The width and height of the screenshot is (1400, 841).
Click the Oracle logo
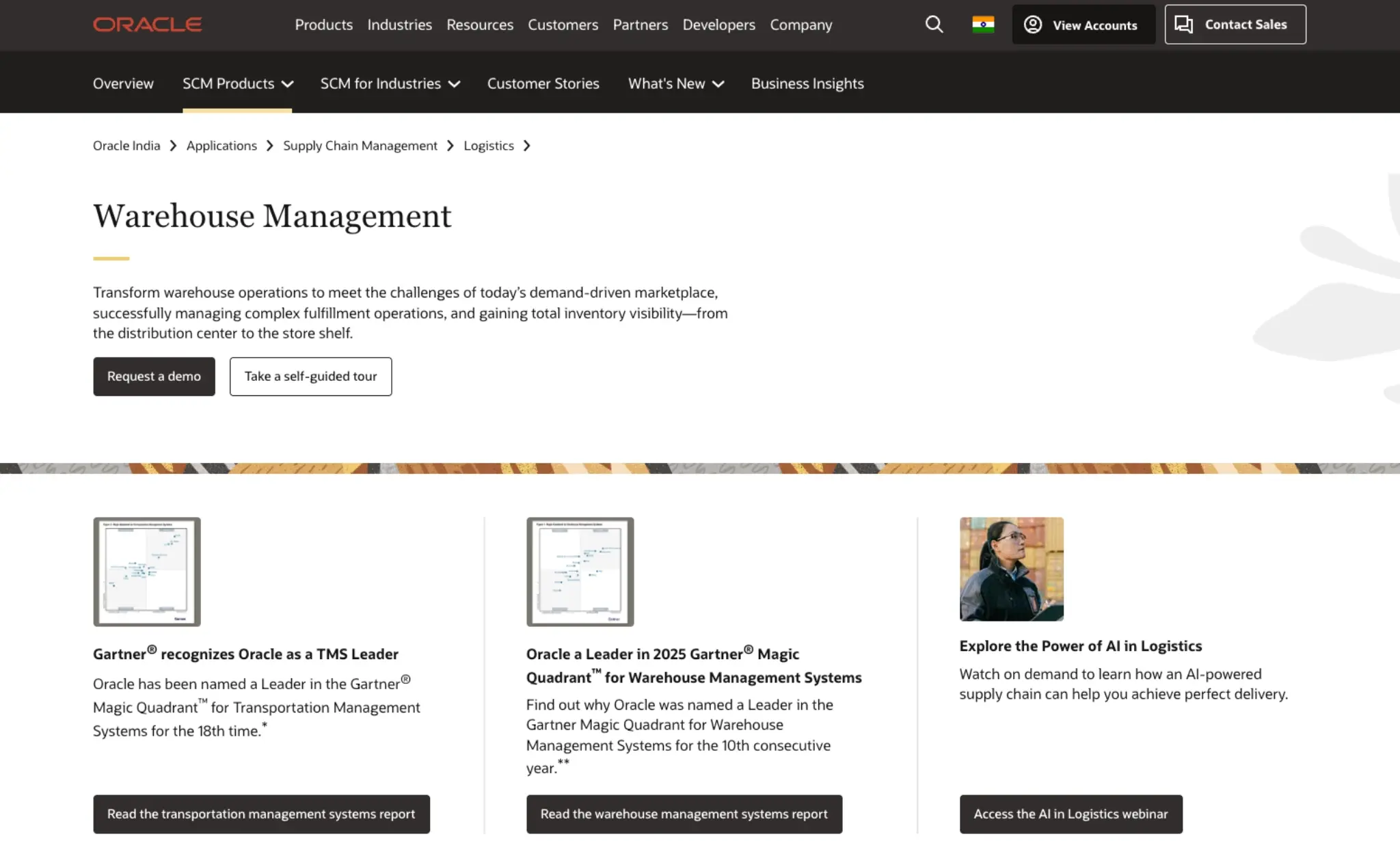point(147,24)
